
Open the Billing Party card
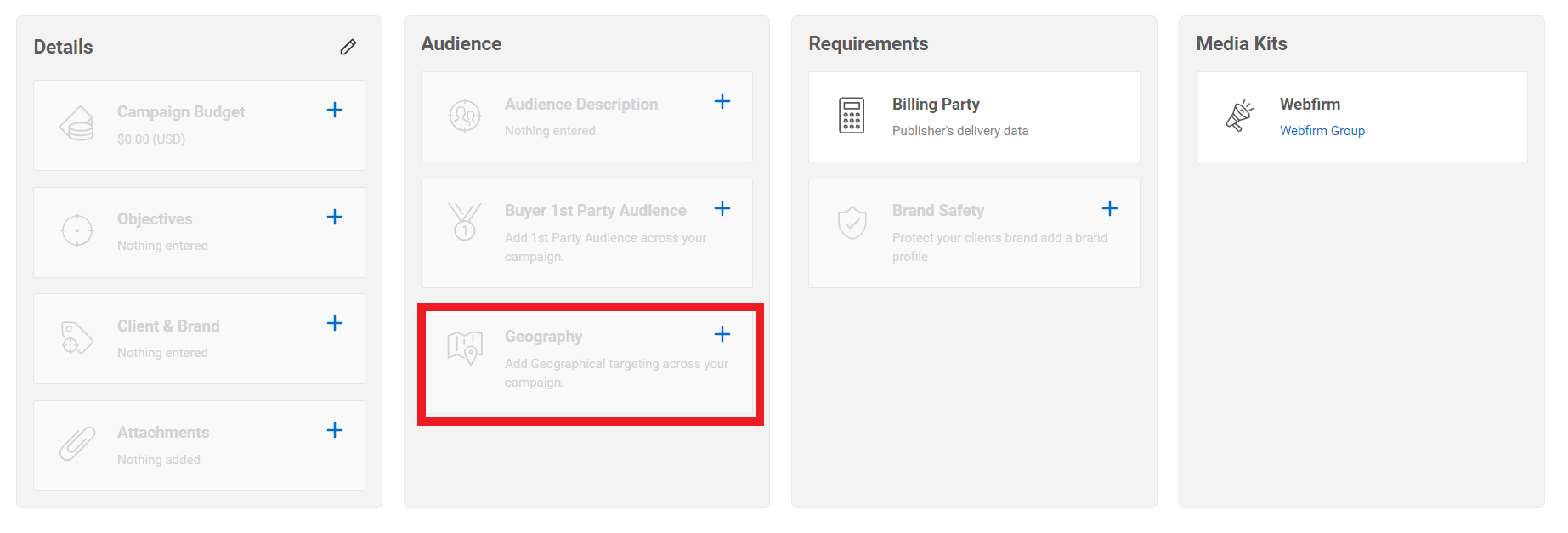click(973, 116)
